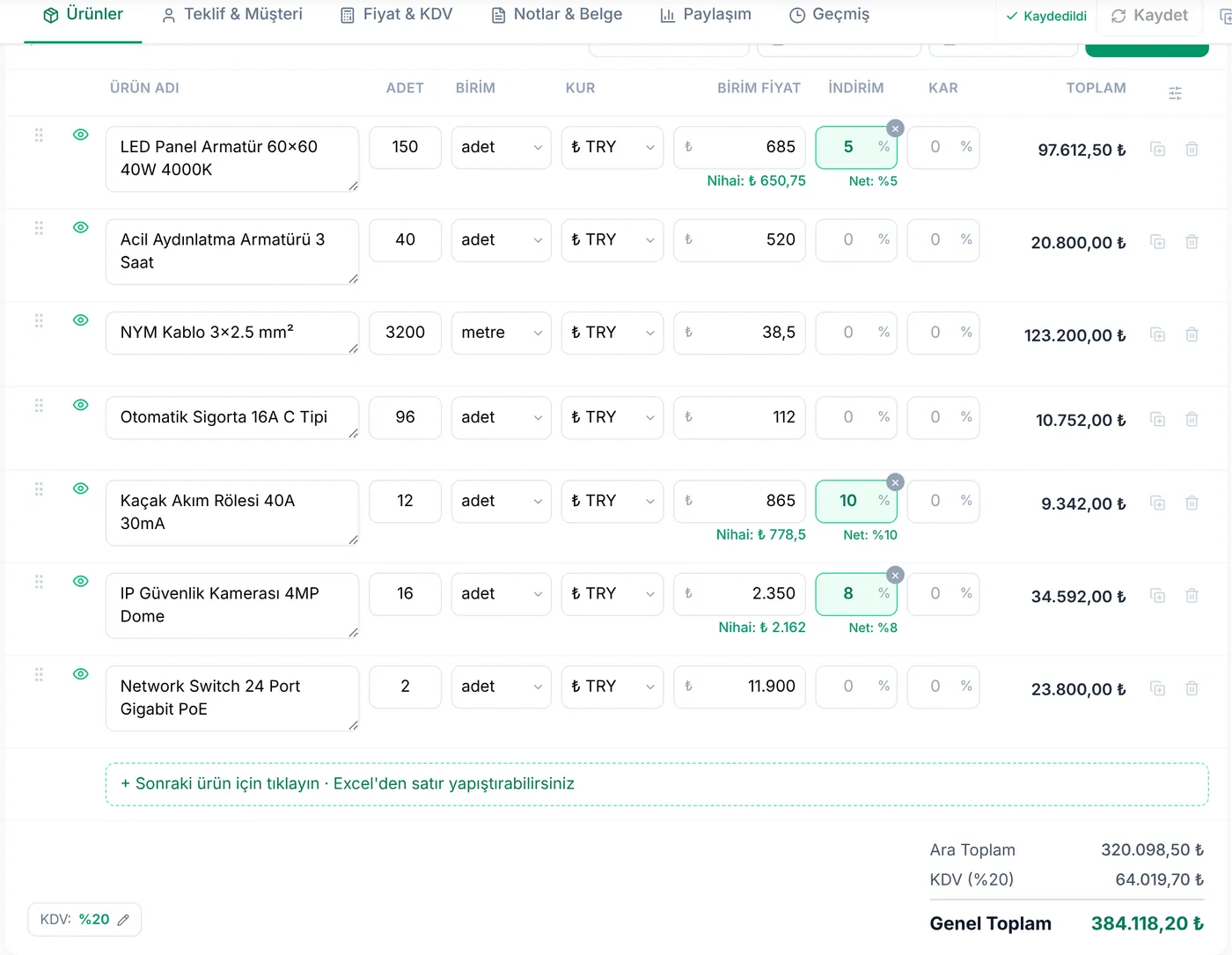Edit product name Otomatik Sigorta 16A C Tipi
This screenshot has width=1232, height=955.
232,417
